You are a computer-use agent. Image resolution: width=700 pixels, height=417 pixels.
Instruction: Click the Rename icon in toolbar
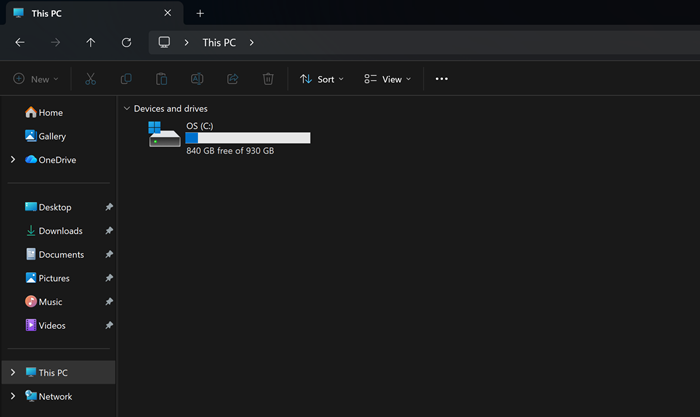click(x=197, y=79)
